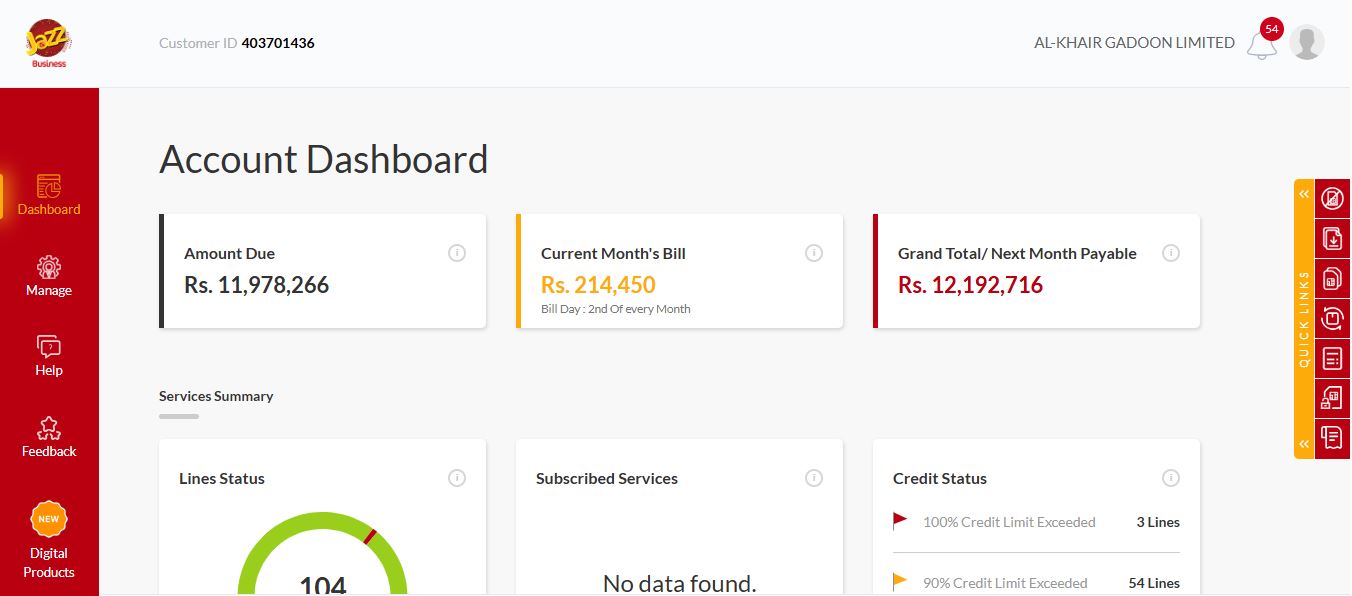Screen dimensions: 1352x596
Task: Open the notifications bell with 54 alerts
Action: coord(1262,44)
